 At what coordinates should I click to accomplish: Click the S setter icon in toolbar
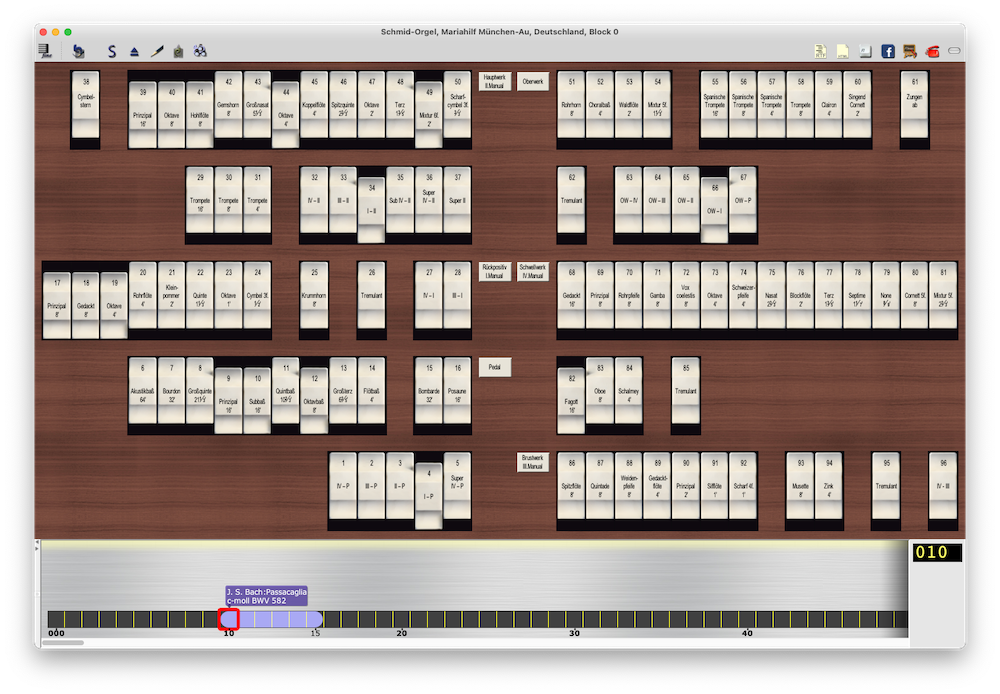112,51
